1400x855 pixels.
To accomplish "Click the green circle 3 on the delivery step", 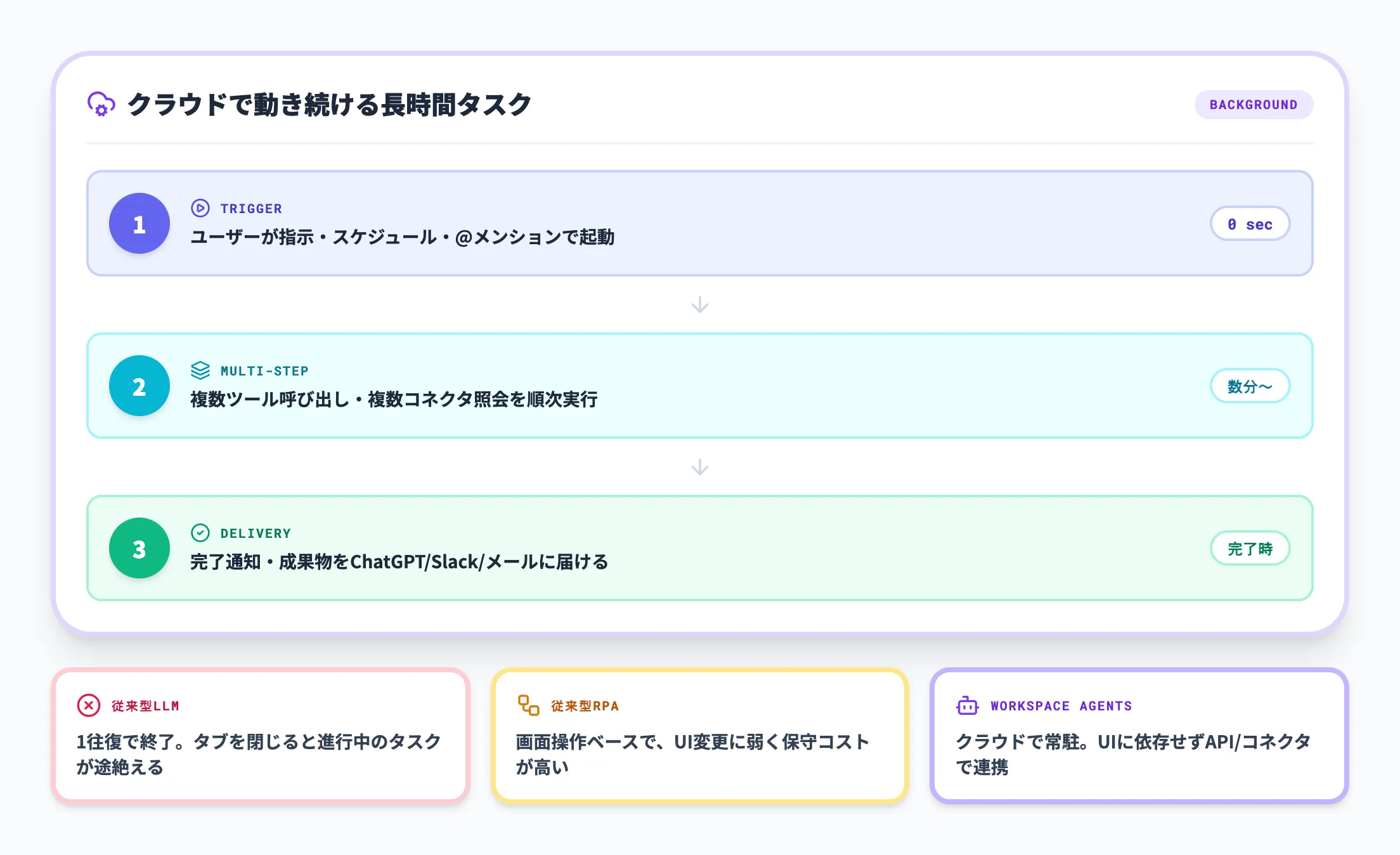I will pyautogui.click(x=139, y=548).
